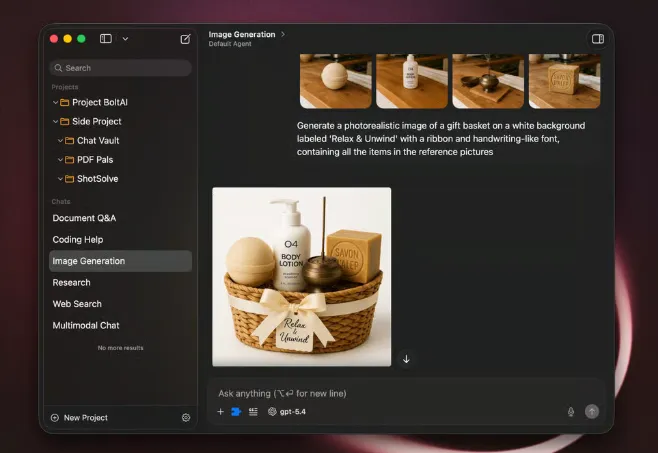Click the plus circle icon beside New Project

click(x=55, y=418)
